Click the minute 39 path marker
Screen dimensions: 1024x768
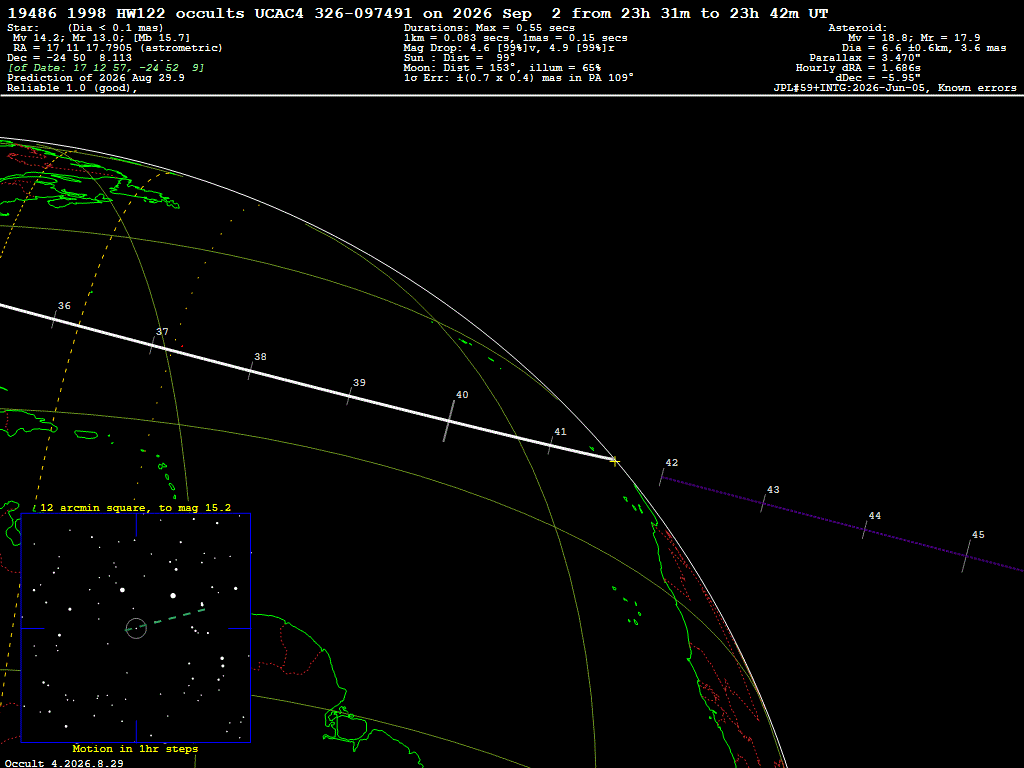click(x=349, y=396)
